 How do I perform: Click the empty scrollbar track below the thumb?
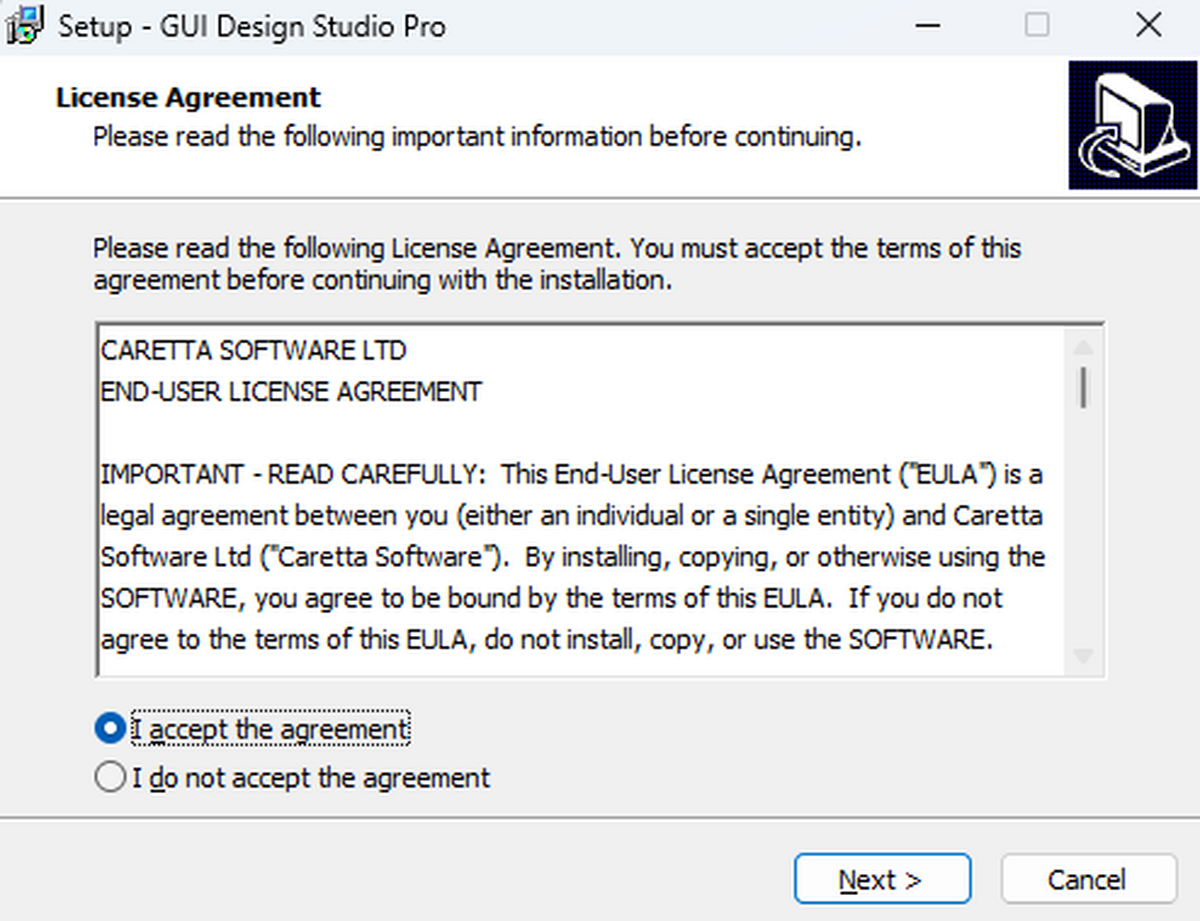click(1083, 530)
